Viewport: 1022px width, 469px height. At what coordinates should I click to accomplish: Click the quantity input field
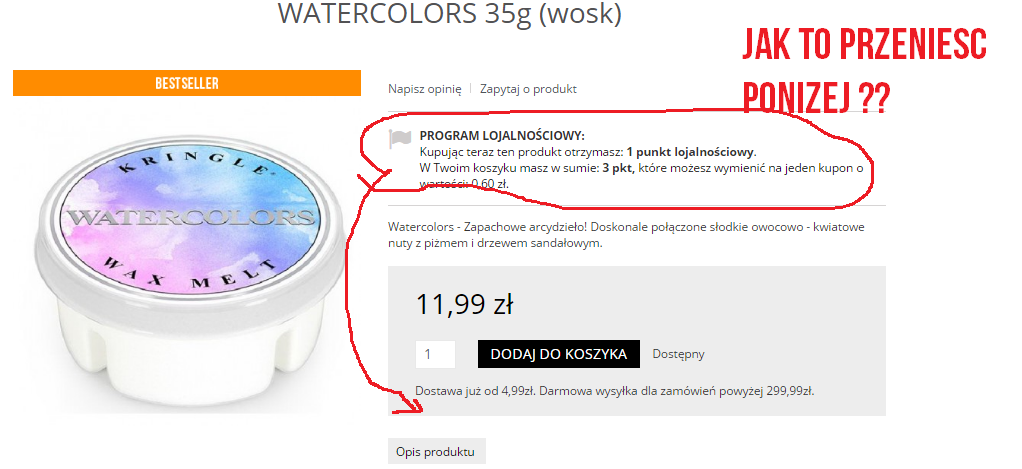[435, 354]
